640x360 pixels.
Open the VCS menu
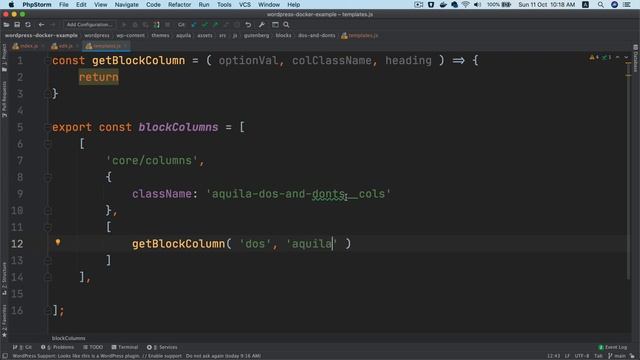pyautogui.click(x=244, y=4)
